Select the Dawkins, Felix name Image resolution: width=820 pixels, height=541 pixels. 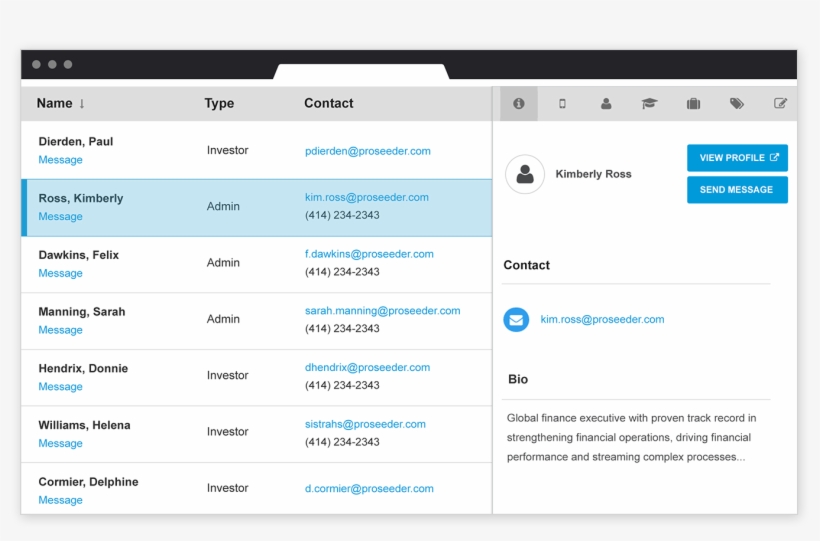(78, 255)
